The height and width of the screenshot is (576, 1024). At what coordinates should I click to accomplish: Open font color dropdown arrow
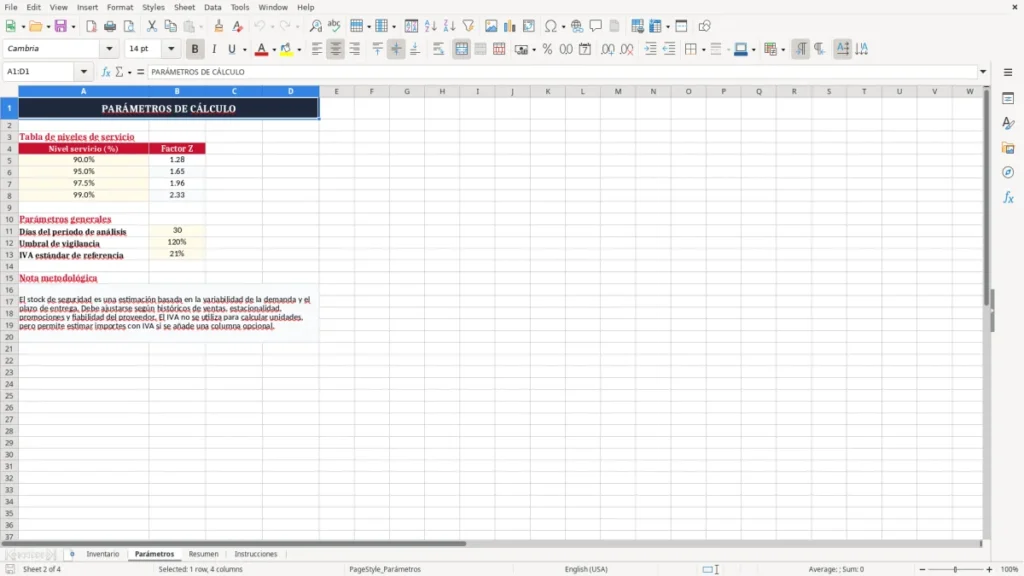click(274, 49)
